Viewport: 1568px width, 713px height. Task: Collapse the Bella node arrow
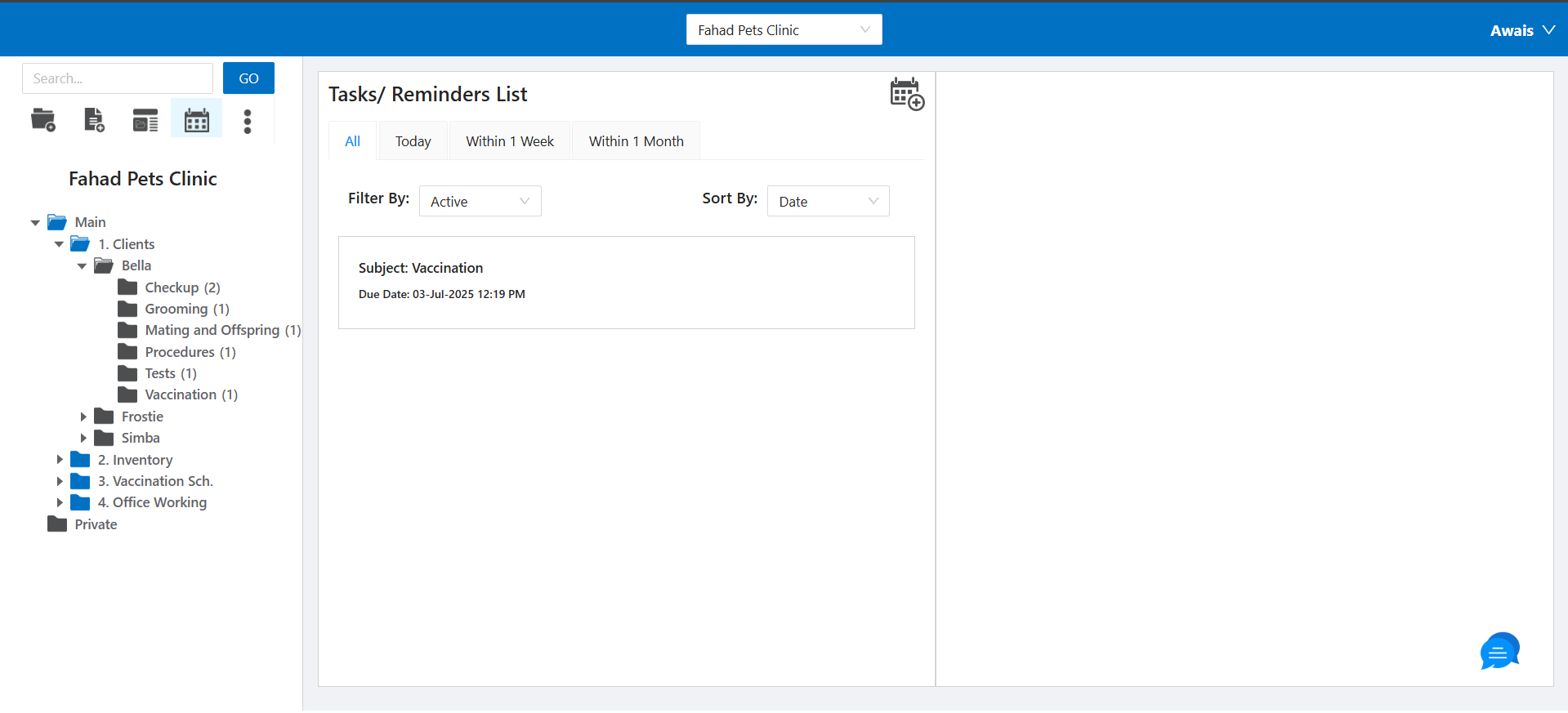point(82,265)
